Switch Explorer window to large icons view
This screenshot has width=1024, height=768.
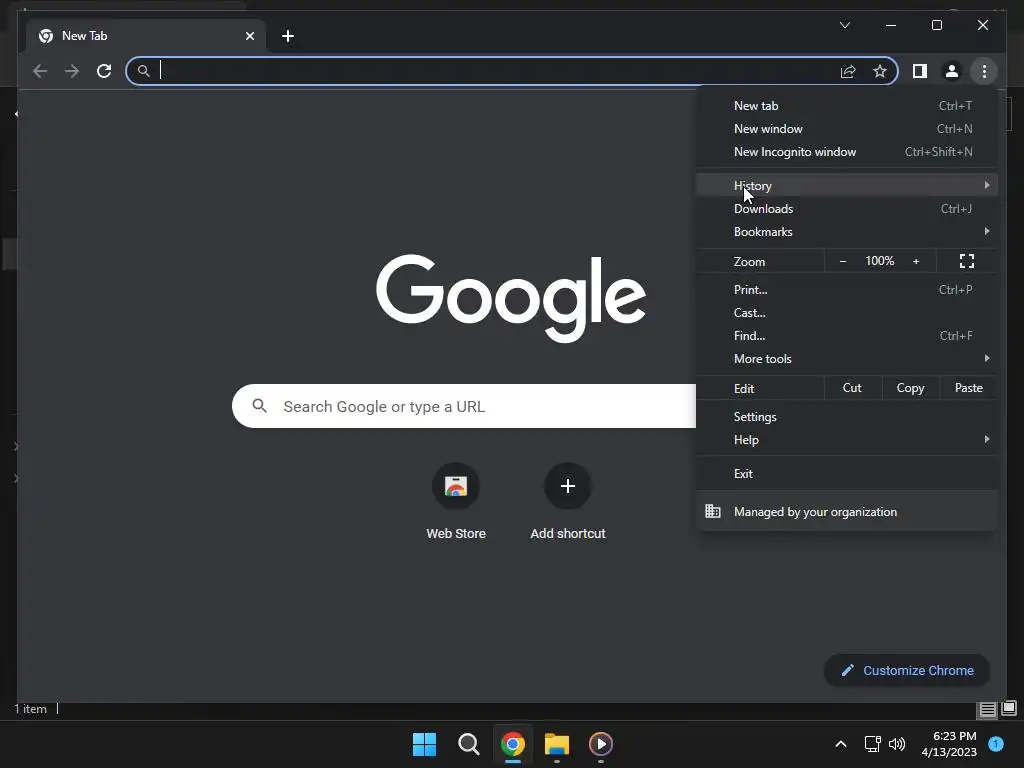point(1009,709)
